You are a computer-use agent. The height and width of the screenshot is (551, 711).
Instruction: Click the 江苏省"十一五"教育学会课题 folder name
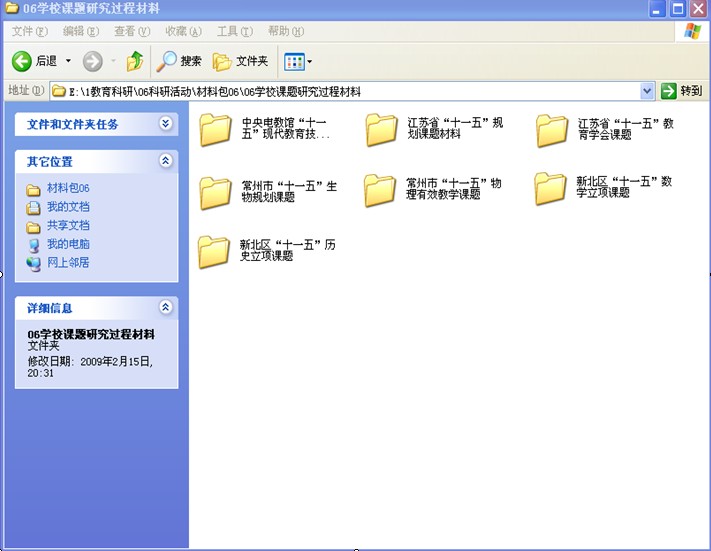pos(625,129)
